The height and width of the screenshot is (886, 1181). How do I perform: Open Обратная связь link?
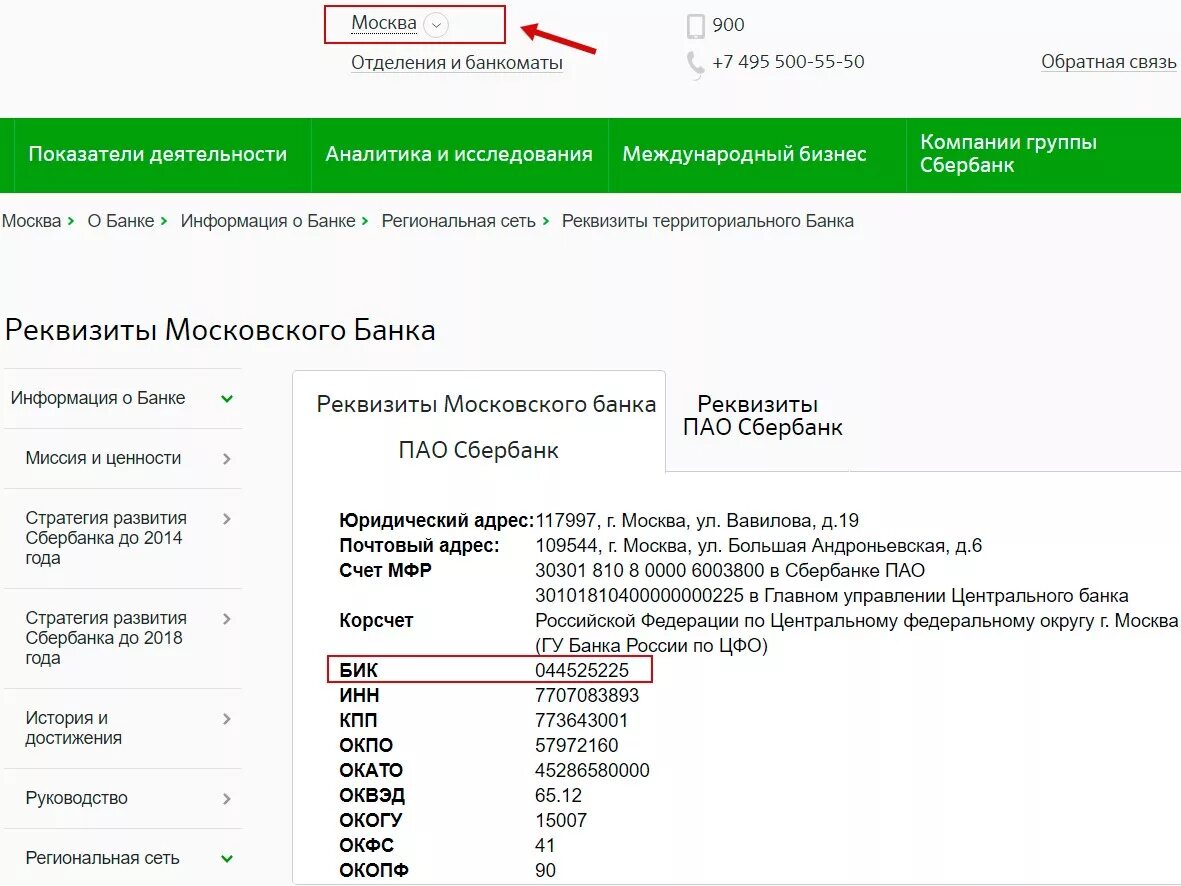(1108, 62)
